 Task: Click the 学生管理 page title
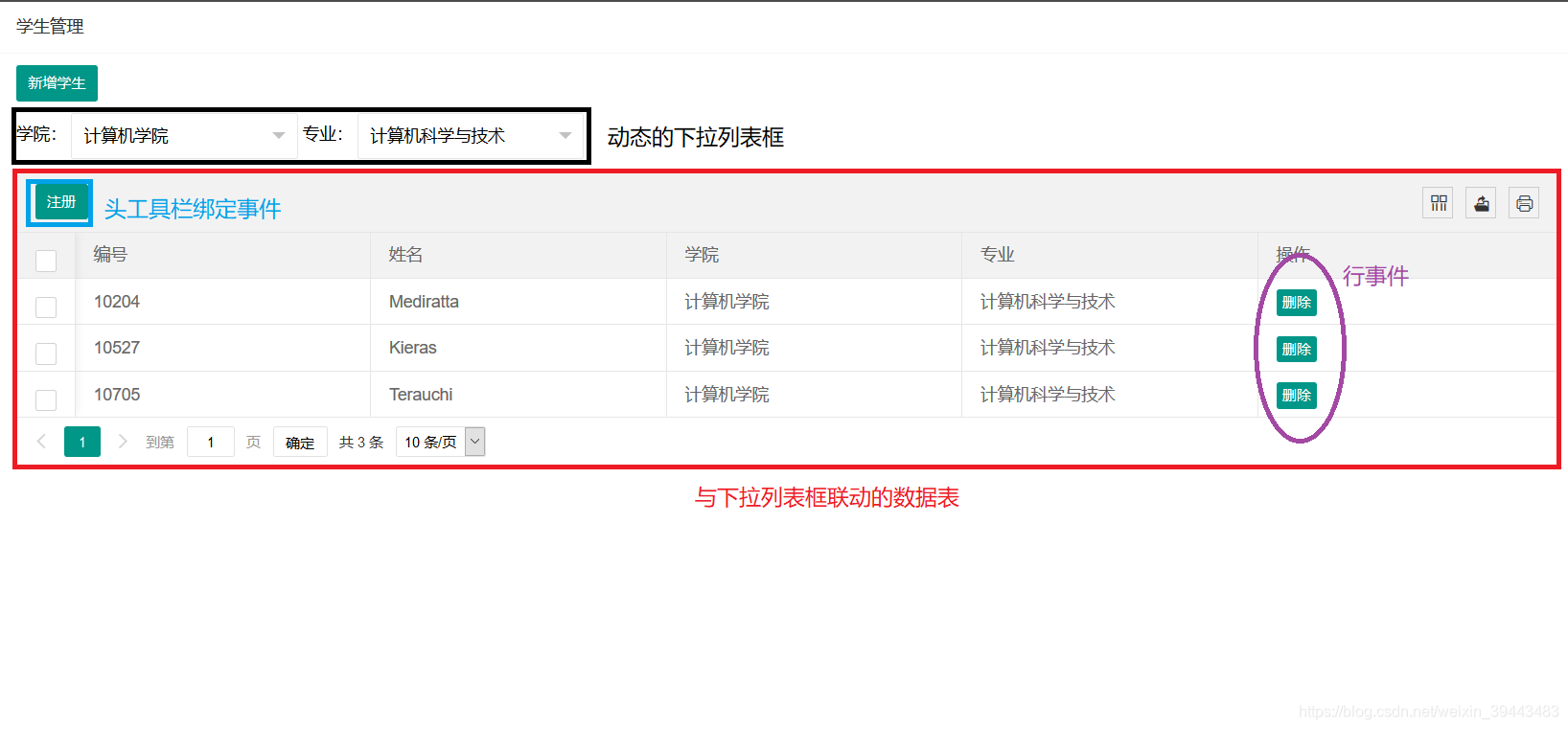coord(50,27)
